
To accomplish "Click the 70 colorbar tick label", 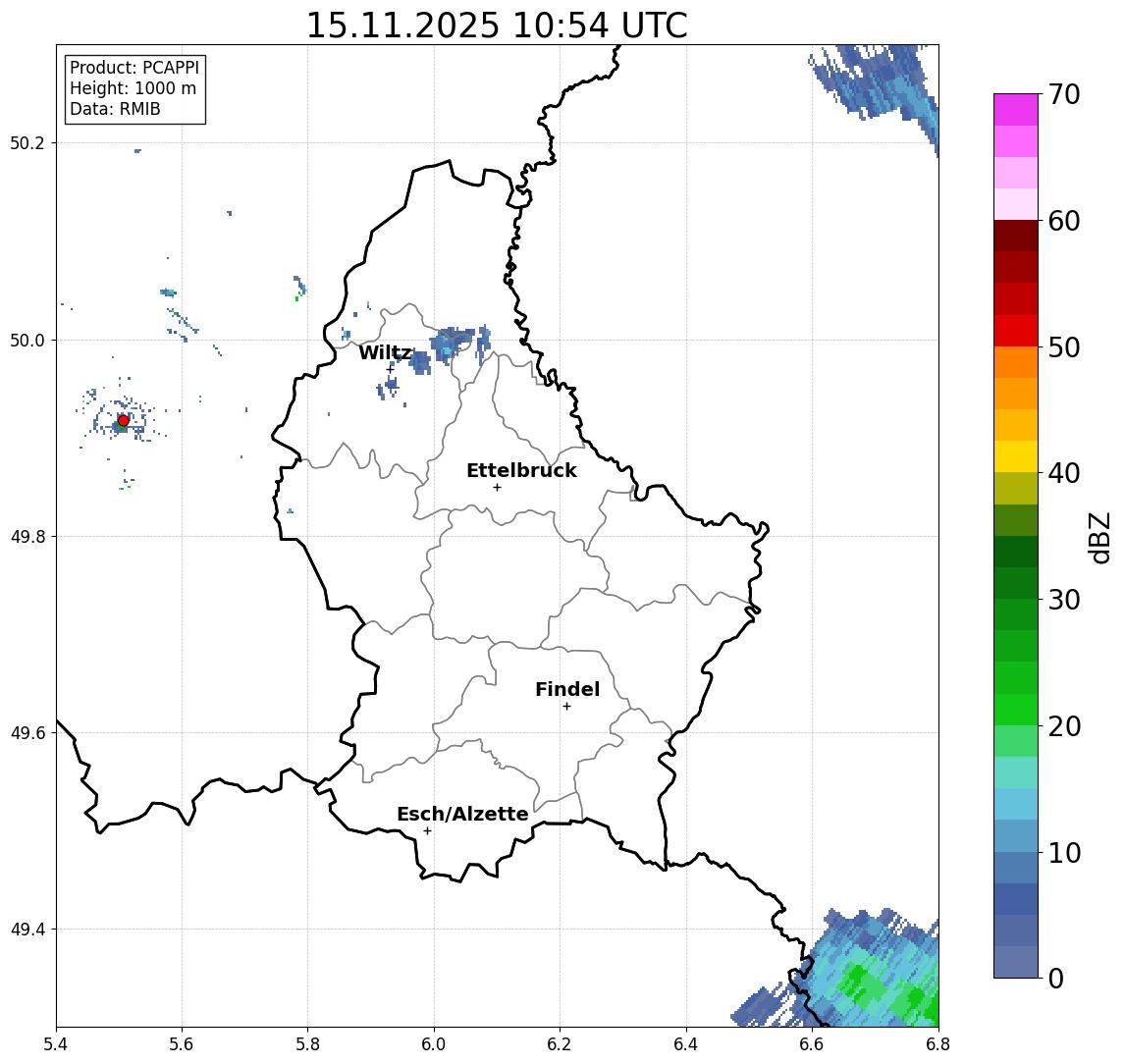I will pyautogui.click(x=1064, y=94).
